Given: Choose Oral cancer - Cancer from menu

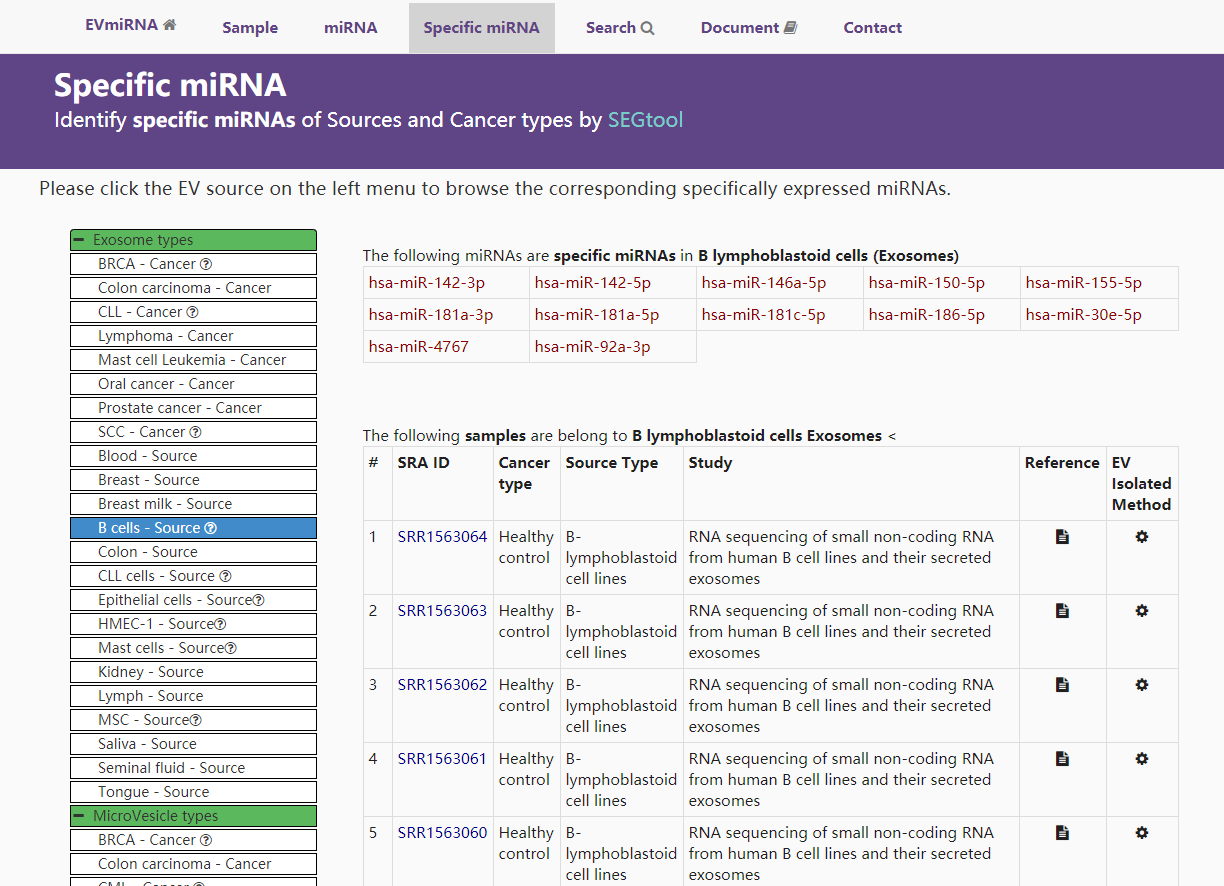Looking at the screenshot, I should point(193,384).
